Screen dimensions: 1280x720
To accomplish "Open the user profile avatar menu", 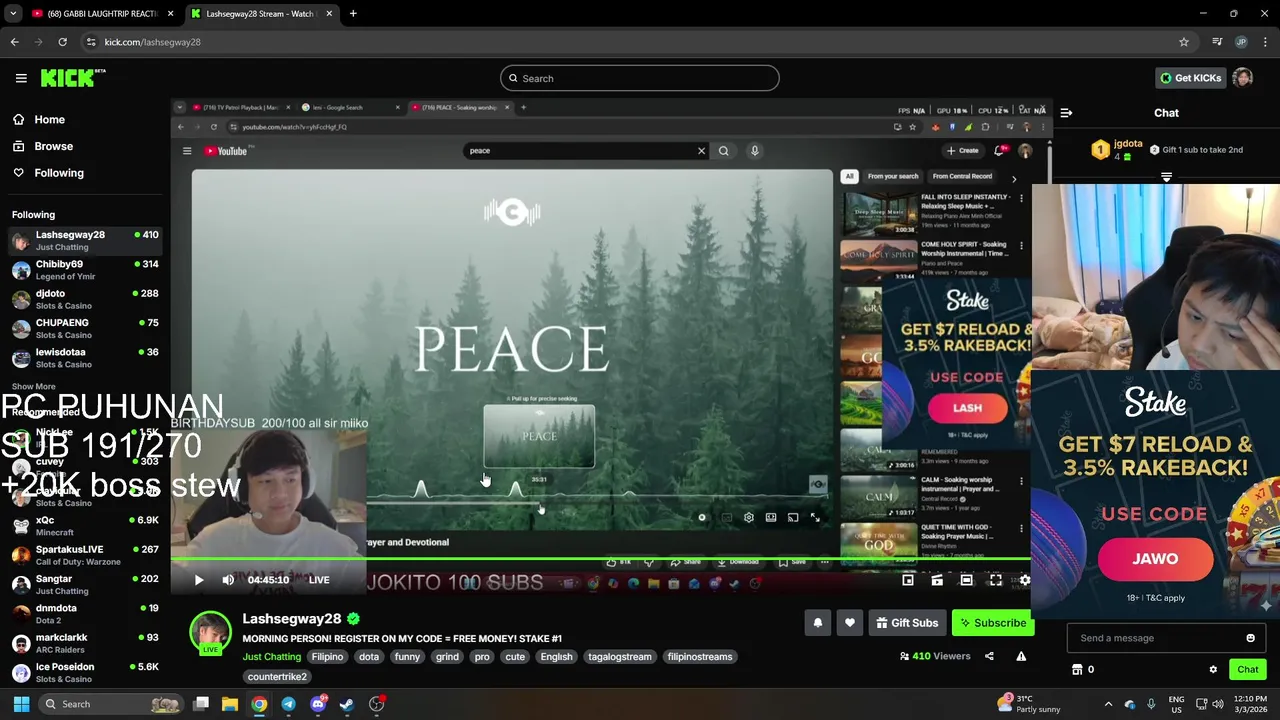I will [x=1243, y=78].
